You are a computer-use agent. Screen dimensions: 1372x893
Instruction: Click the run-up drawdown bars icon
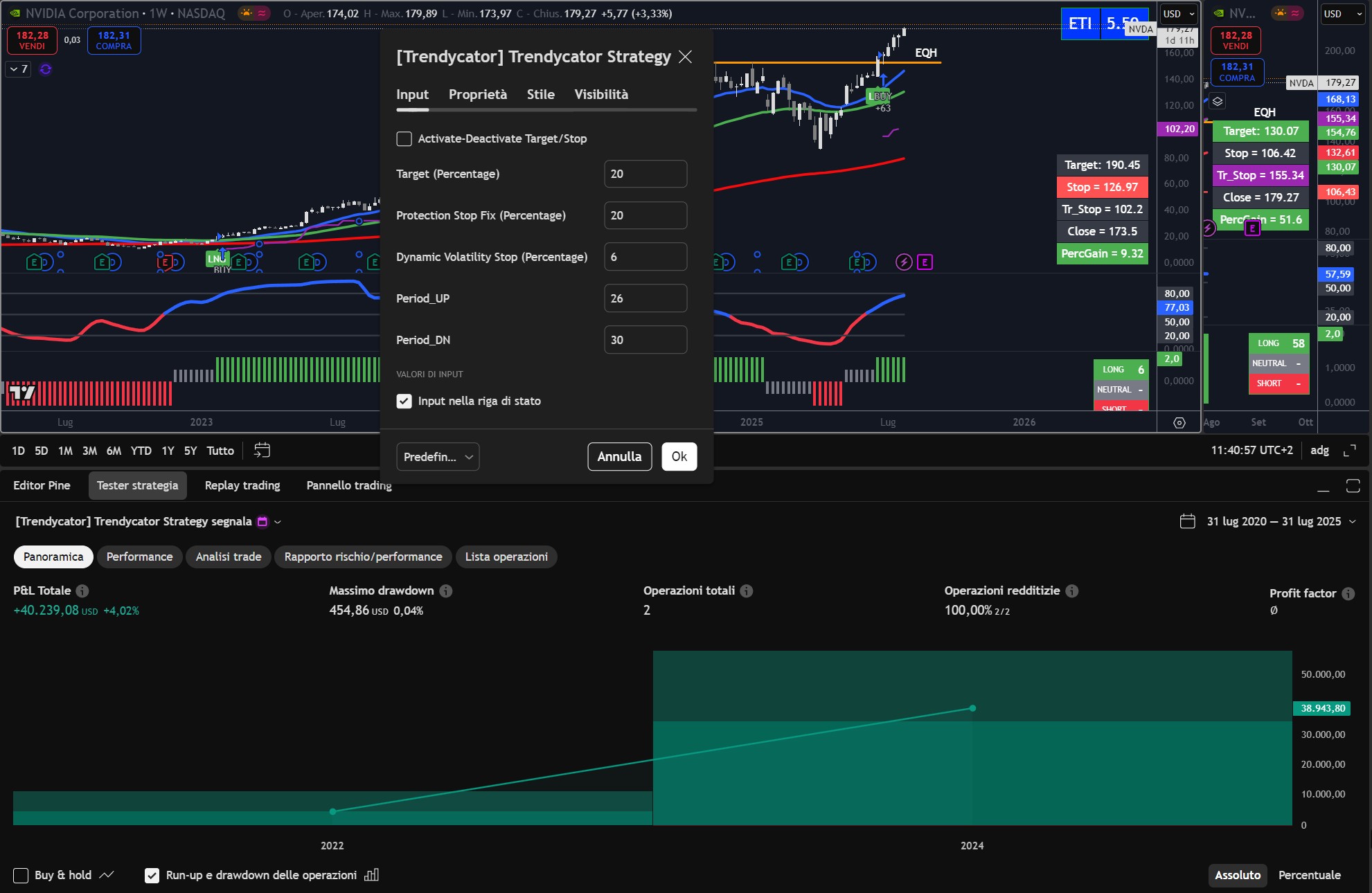tap(371, 875)
